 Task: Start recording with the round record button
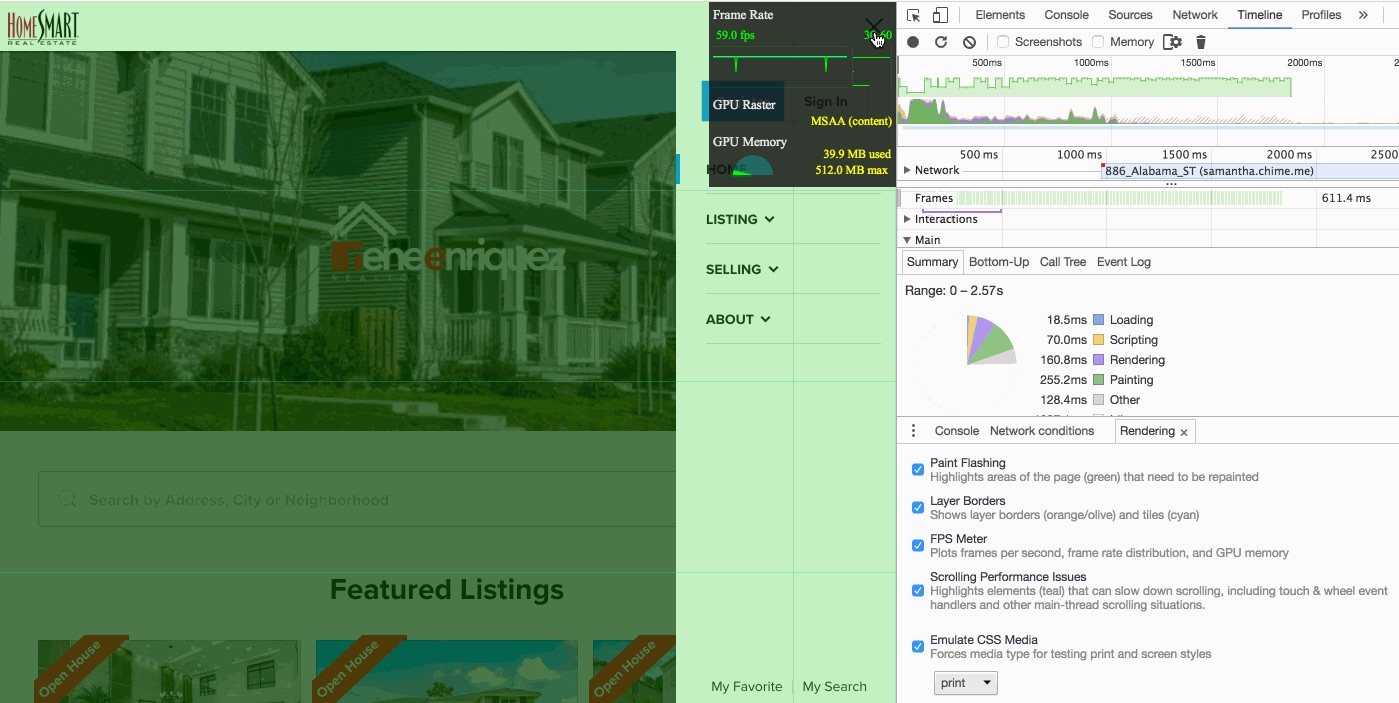click(913, 42)
